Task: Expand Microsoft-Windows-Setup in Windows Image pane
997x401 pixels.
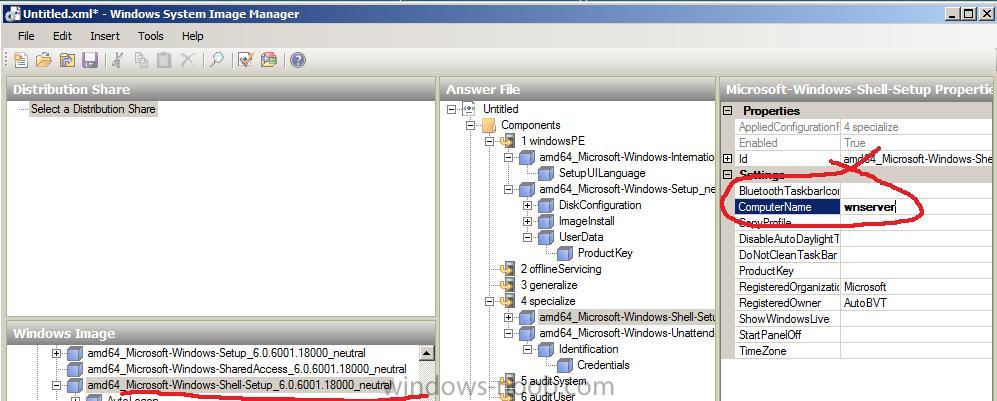Action: coord(57,353)
